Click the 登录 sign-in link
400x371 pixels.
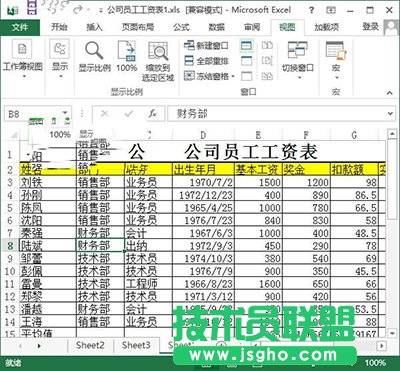(x=370, y=27)
